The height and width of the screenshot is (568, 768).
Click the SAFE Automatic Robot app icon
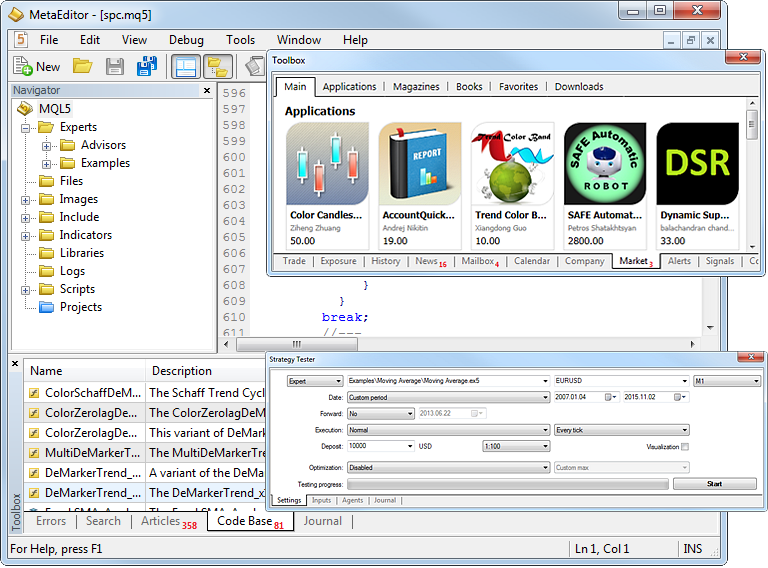coord(605,164)
